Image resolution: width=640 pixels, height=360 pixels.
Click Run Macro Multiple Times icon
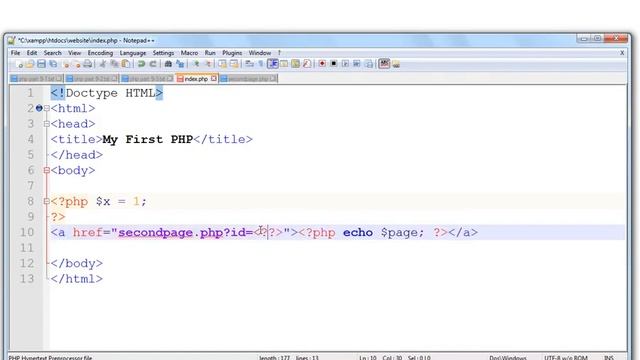[357, 64]
